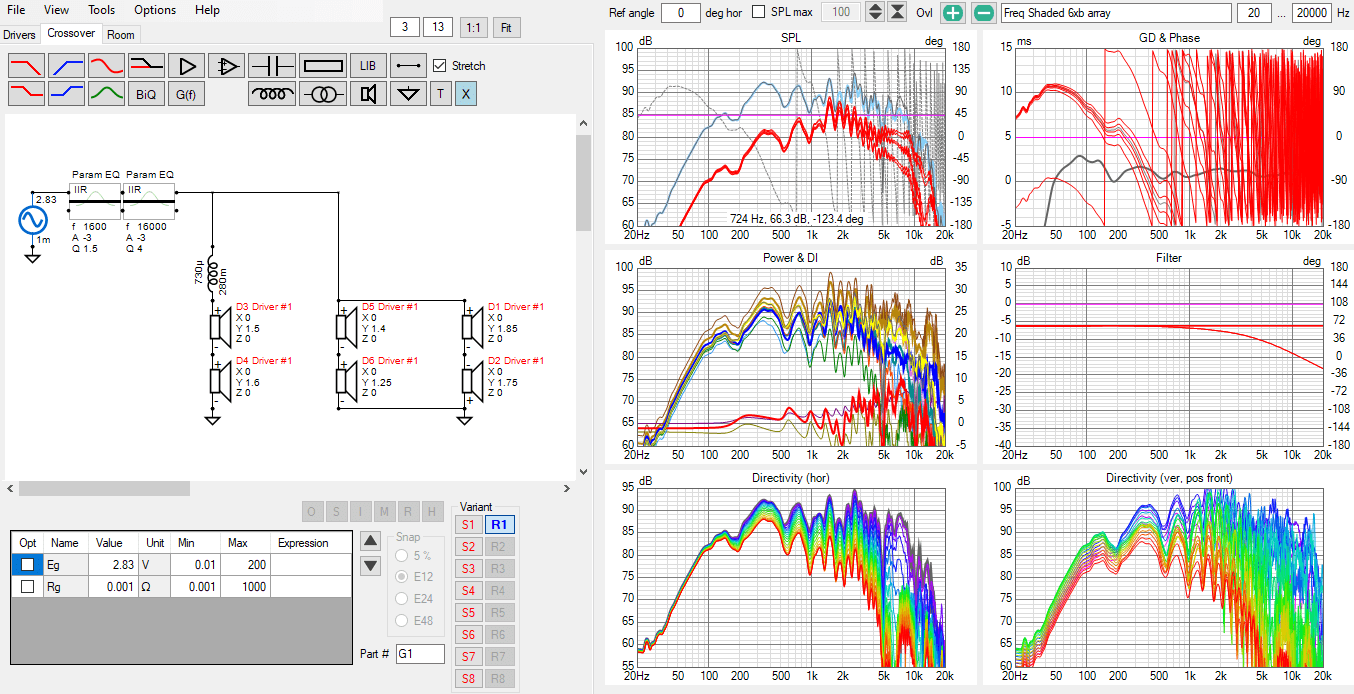Click the 1:1 zoom button
This screenshot has height=694, width=1354.
coord(474,28)
